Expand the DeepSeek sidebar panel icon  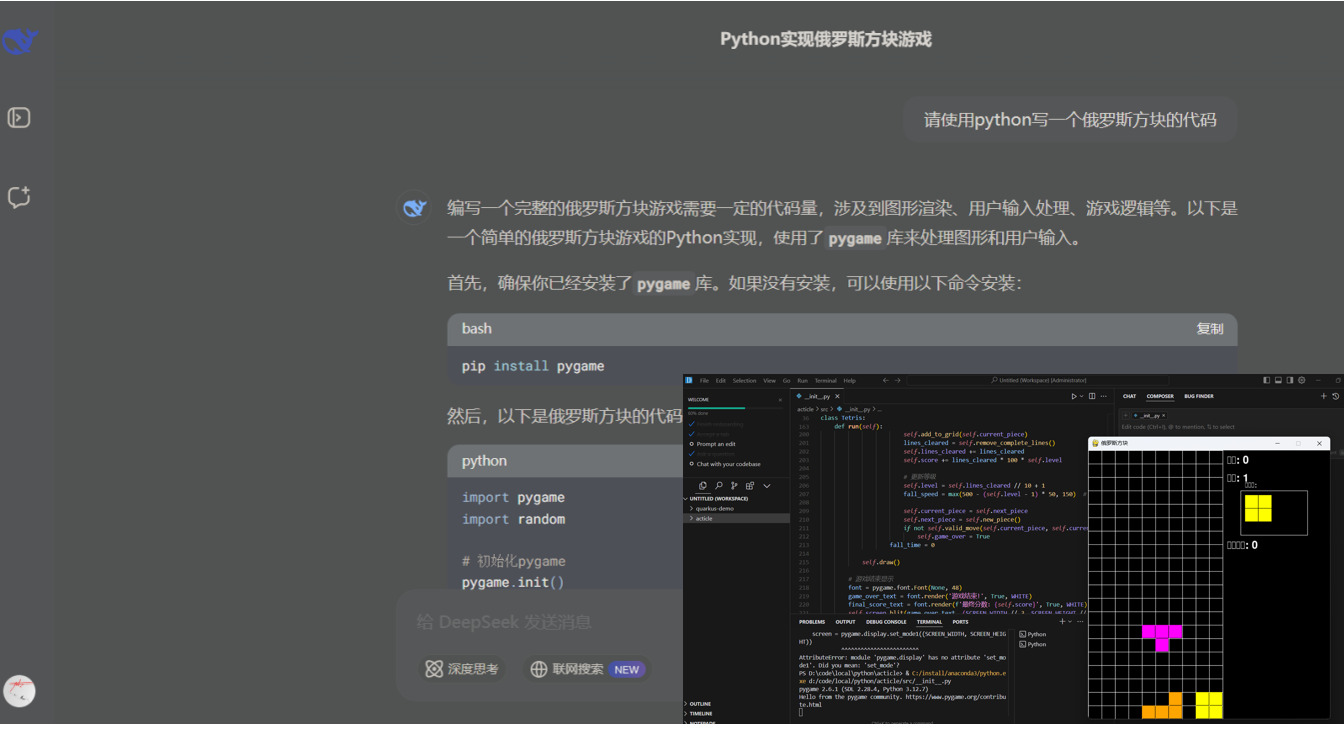pyautogui.click(x=19, y=118)
